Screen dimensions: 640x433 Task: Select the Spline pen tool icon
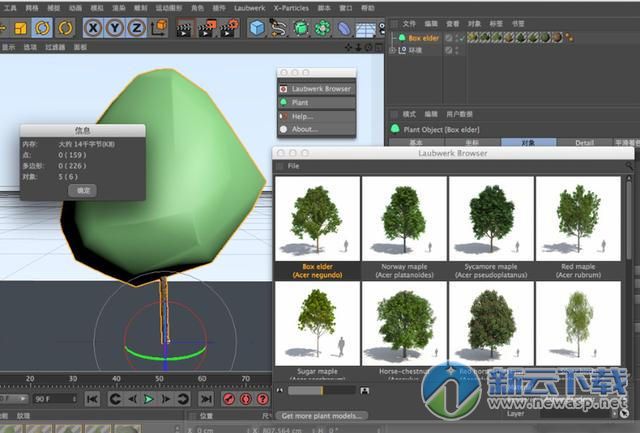(x=278, y=28)
